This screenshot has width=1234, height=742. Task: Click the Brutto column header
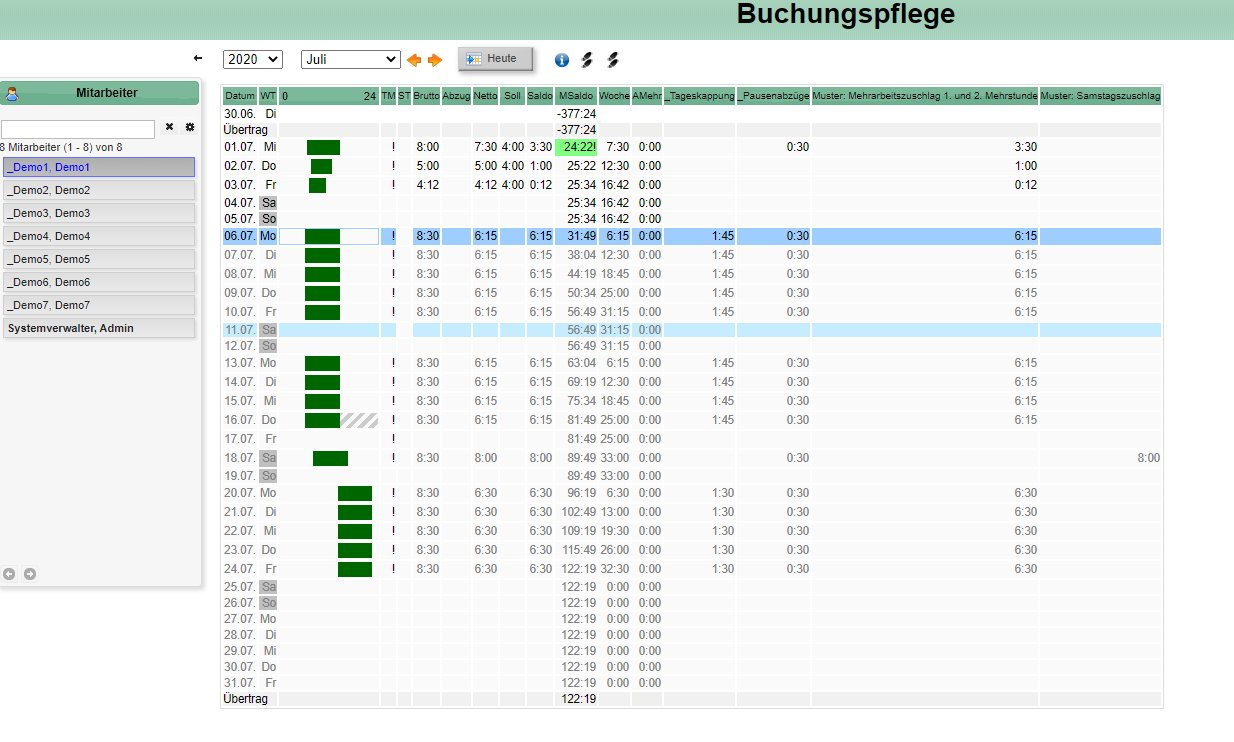(426, 97)
